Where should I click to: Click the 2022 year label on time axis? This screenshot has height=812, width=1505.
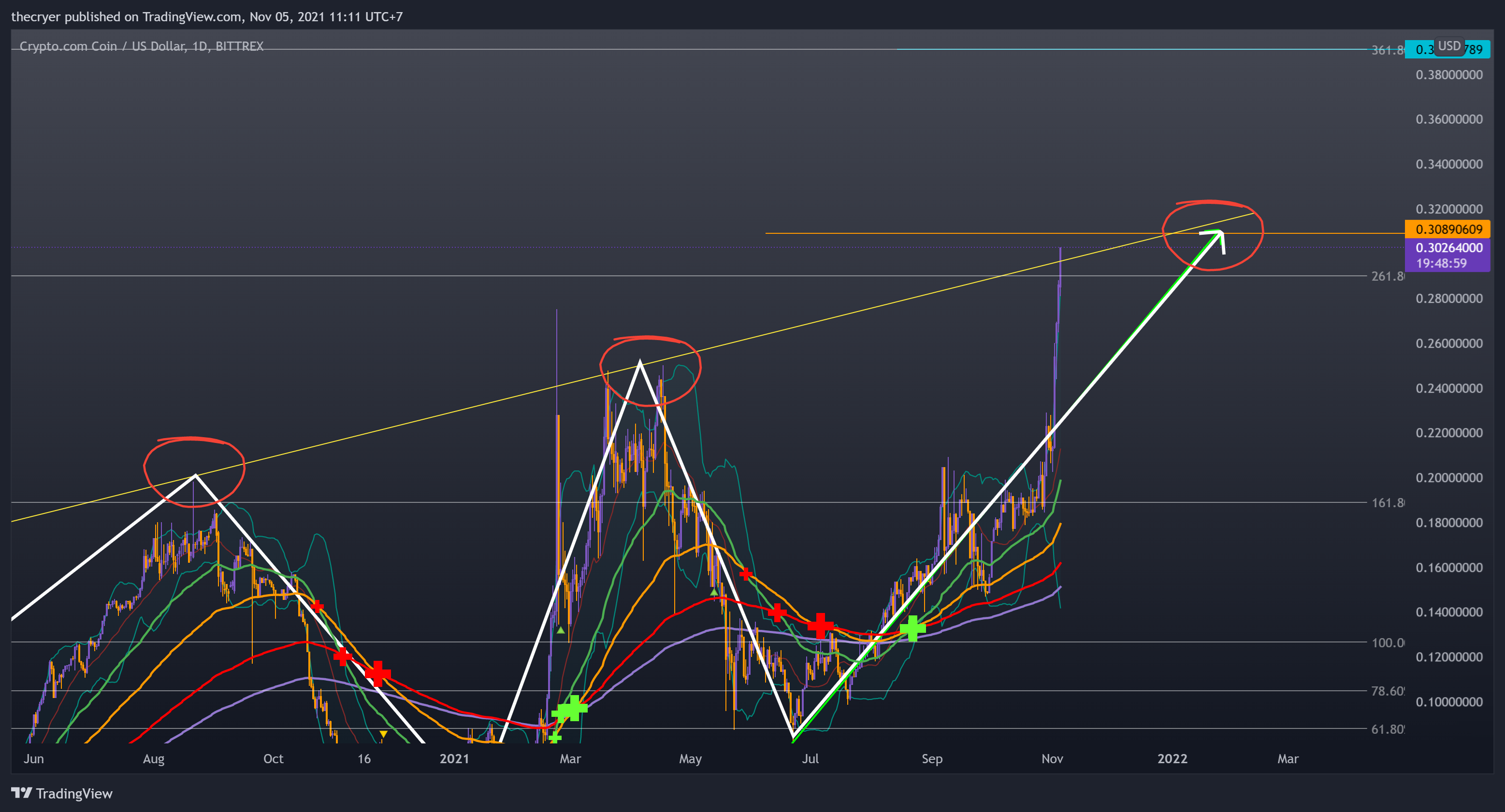(x=1172, y=758)
